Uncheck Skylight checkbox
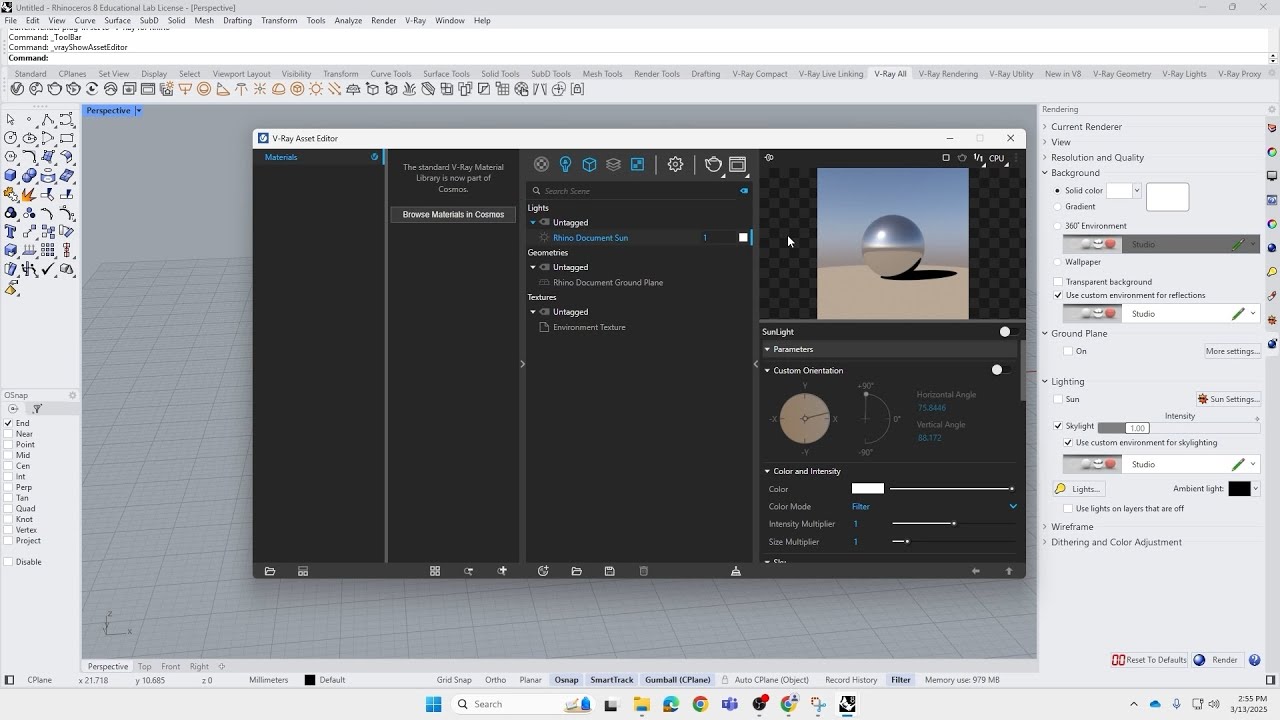1280x720 pixels. coord(1058,426)
